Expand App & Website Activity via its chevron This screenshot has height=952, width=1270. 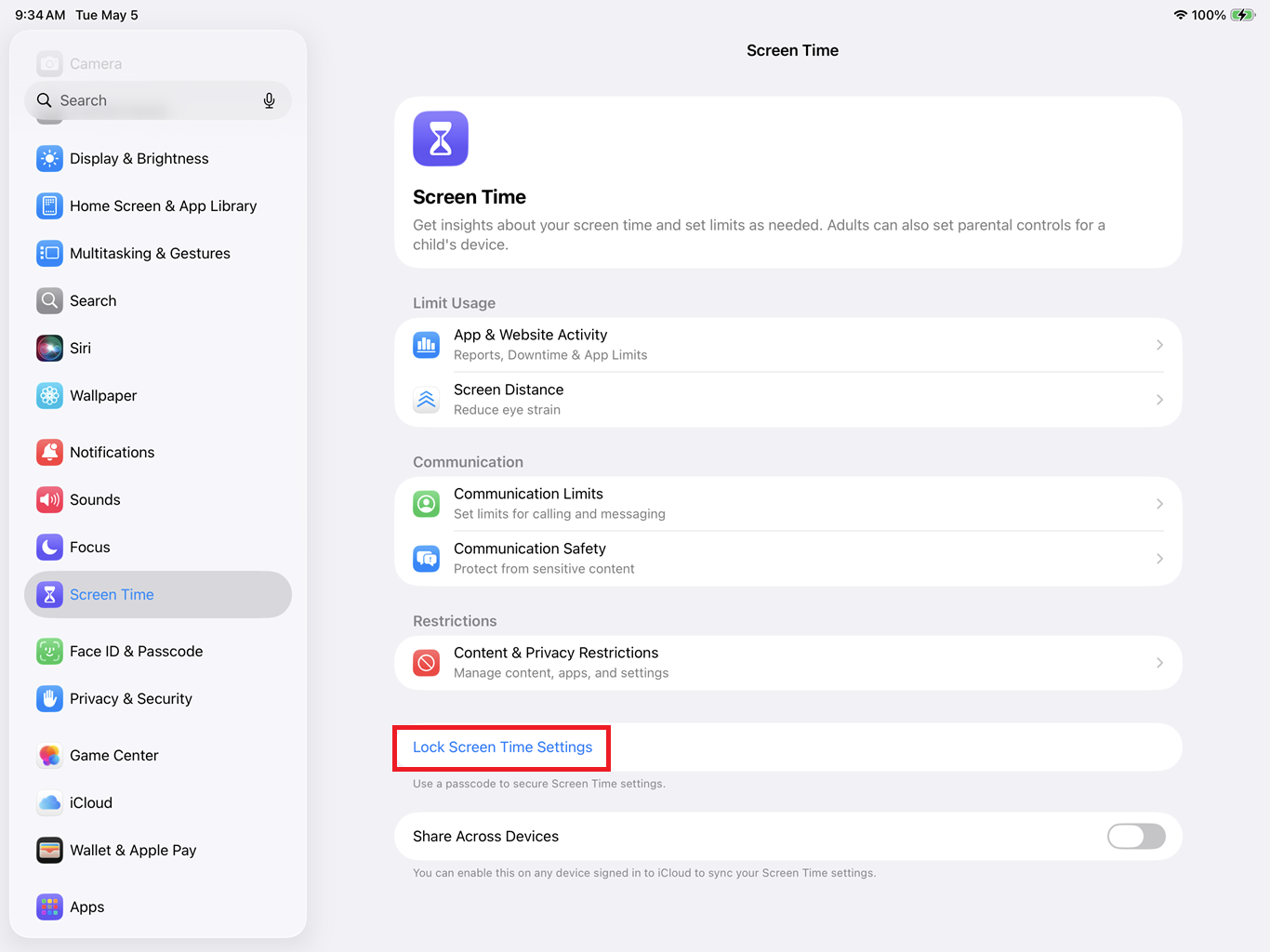click(1159, 345)
